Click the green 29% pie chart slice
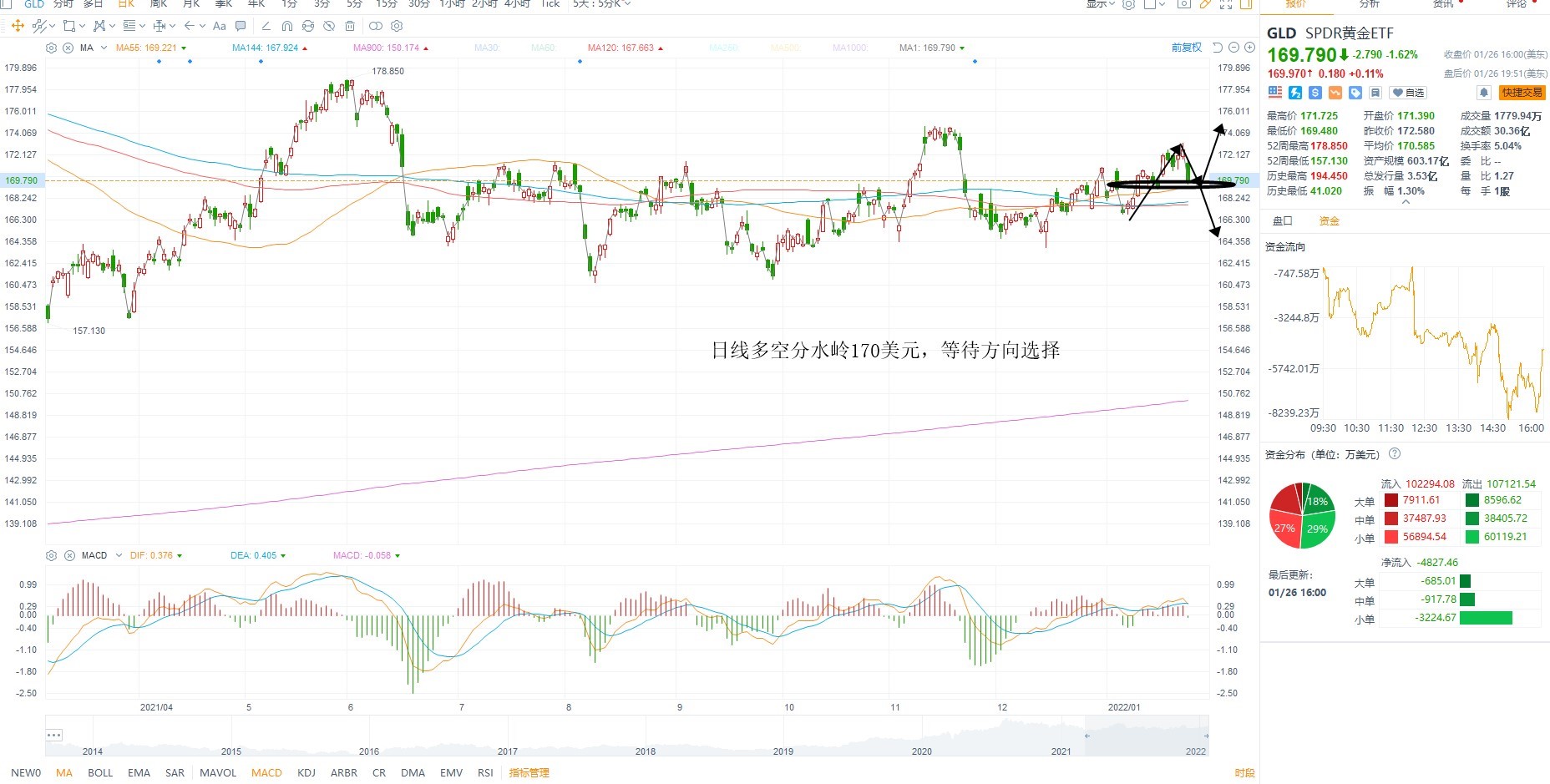 (x=1317, y=529)
